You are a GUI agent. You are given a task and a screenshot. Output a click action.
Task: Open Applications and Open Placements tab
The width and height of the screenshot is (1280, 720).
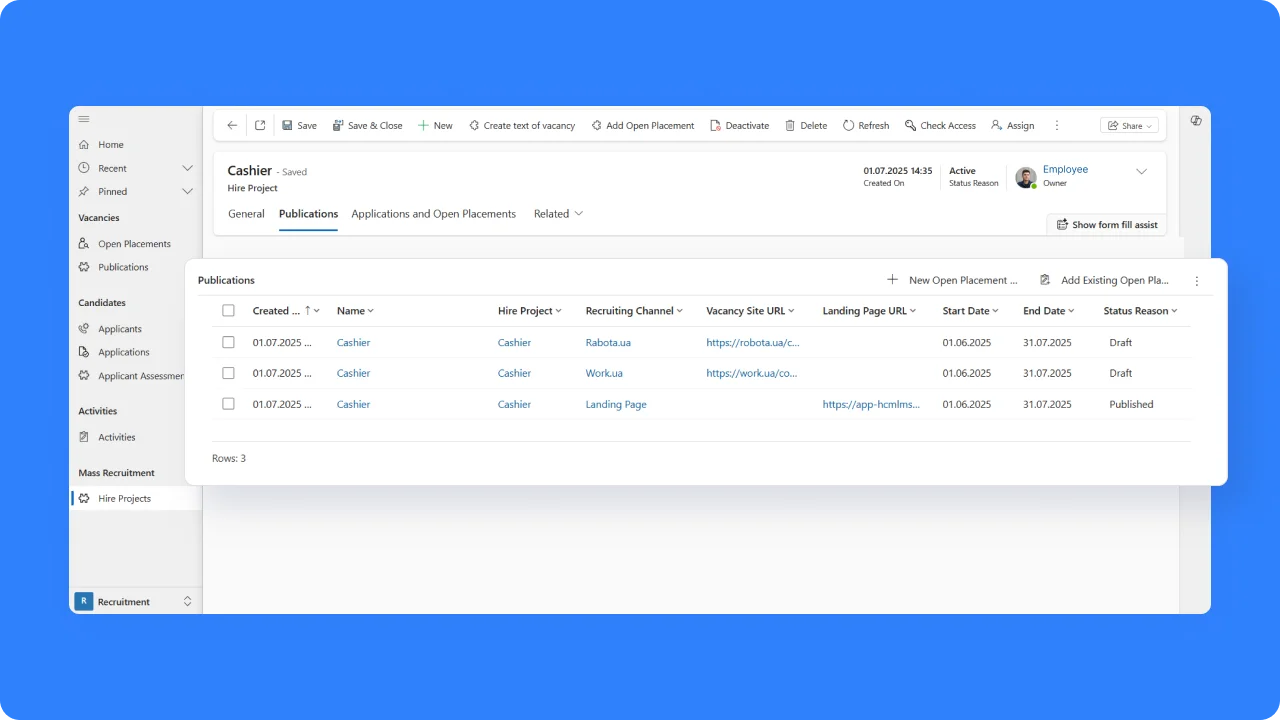point(433,214)
